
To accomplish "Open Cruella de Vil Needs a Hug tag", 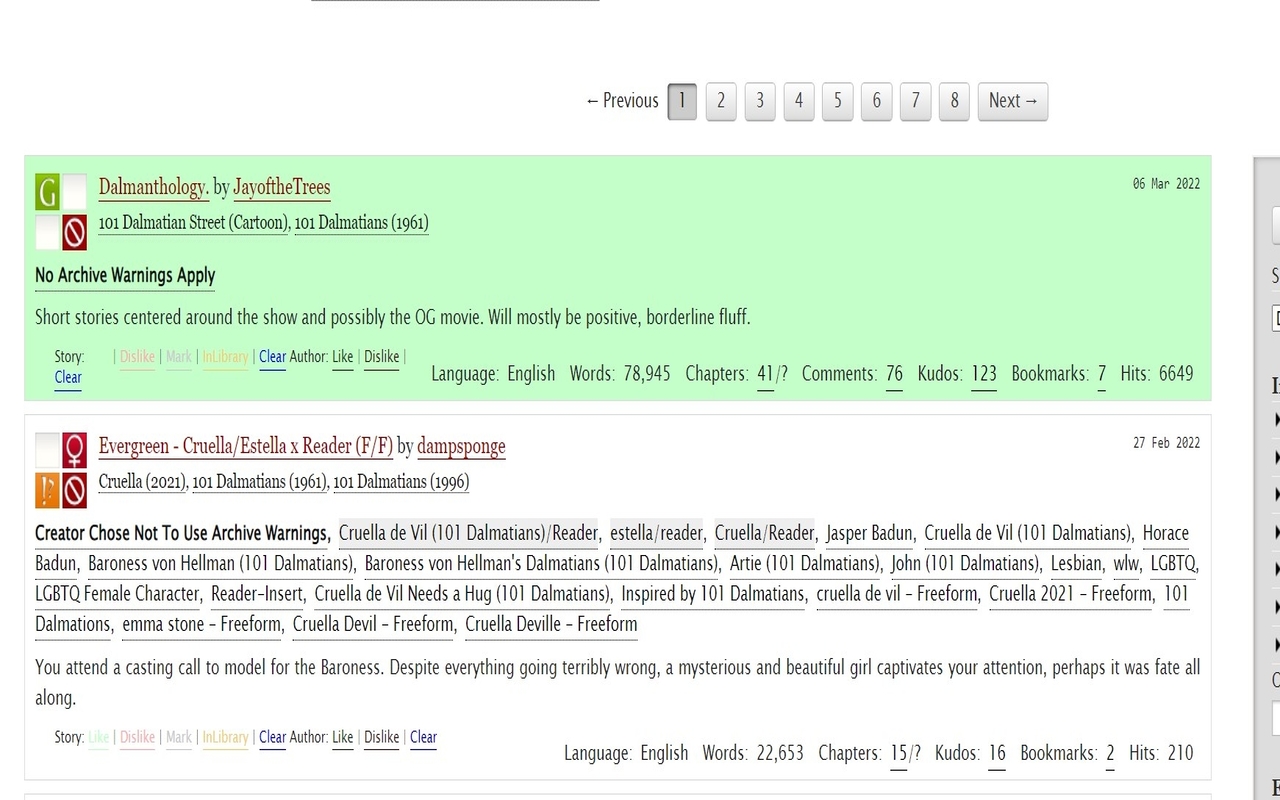I will pos(462,594).
